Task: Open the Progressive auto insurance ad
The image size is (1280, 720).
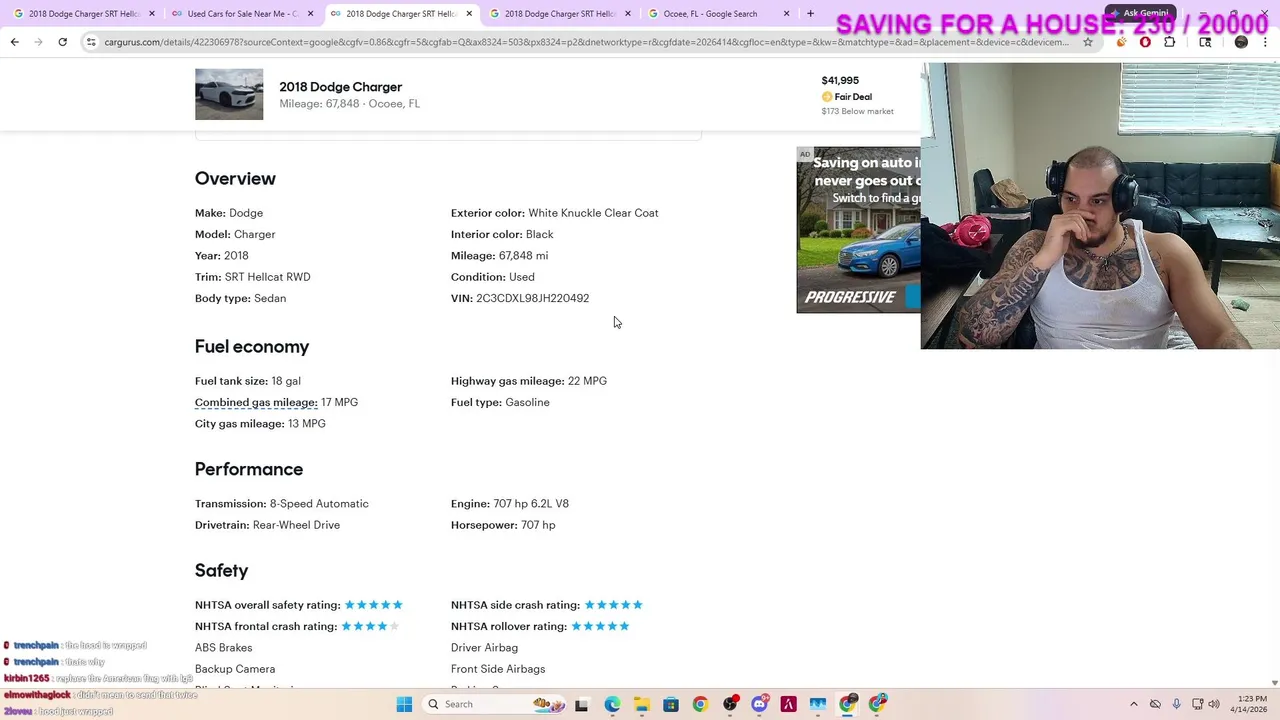Action: pos(858,230)
